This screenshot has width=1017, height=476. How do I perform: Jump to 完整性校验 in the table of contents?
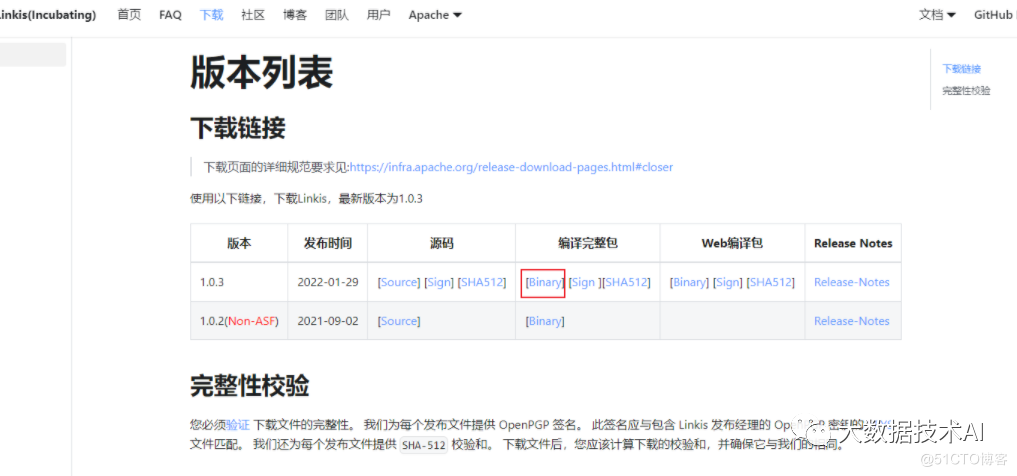click(966, 91)
